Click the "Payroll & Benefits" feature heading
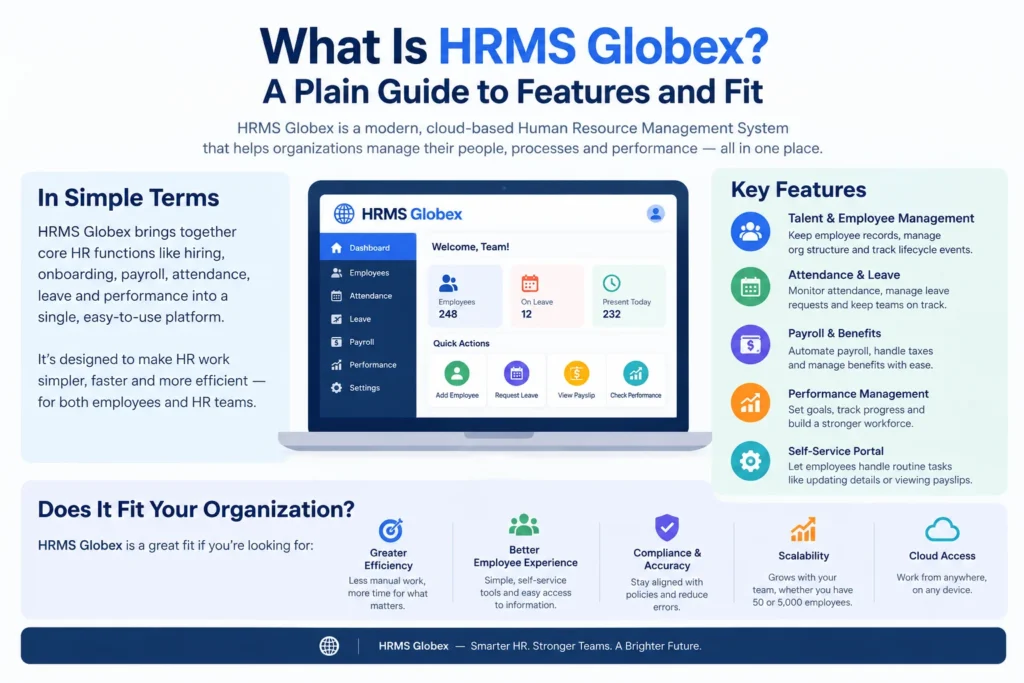 click(835, 333)
